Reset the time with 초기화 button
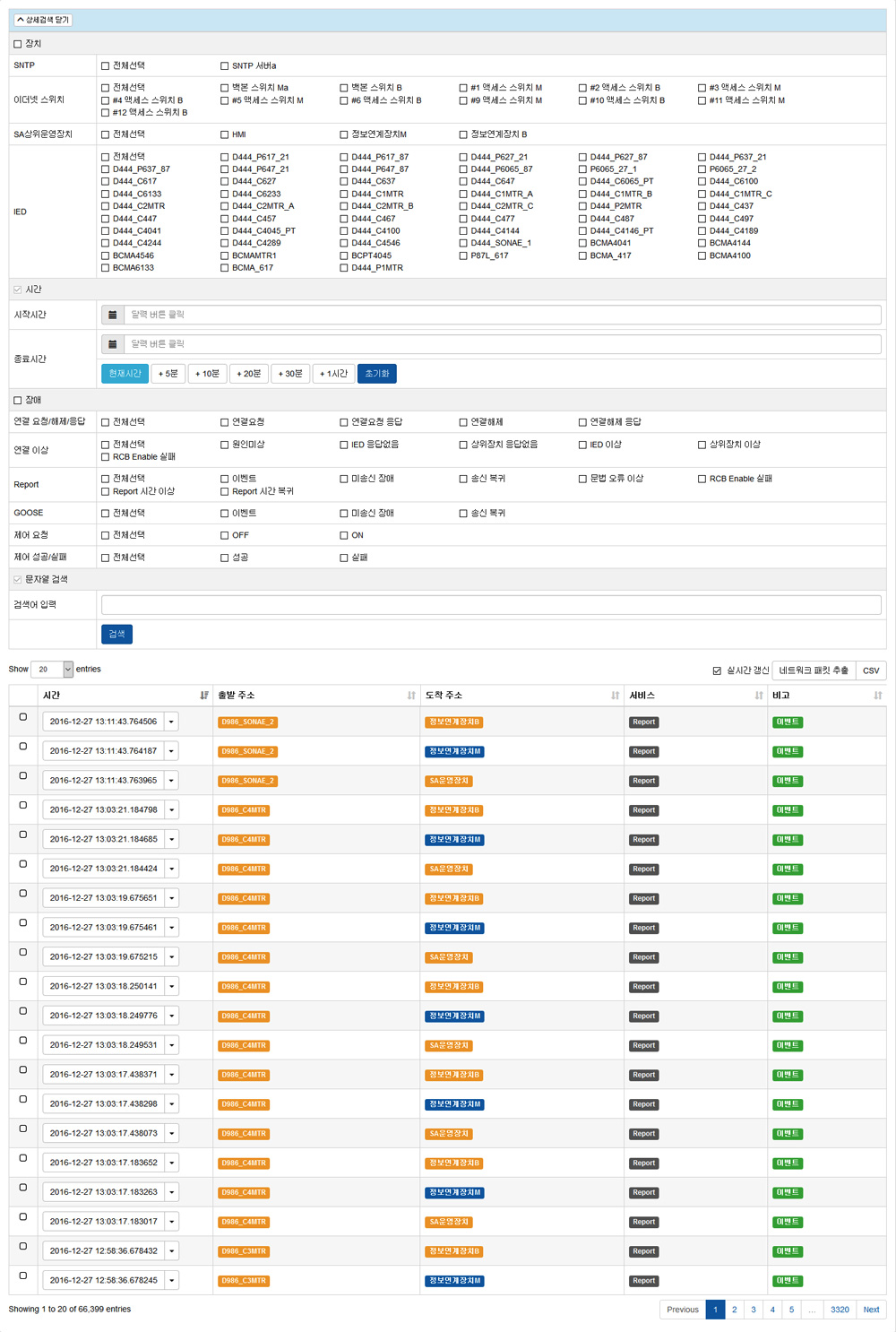The width and height of the screenshot is (896, 1332). 377,374
